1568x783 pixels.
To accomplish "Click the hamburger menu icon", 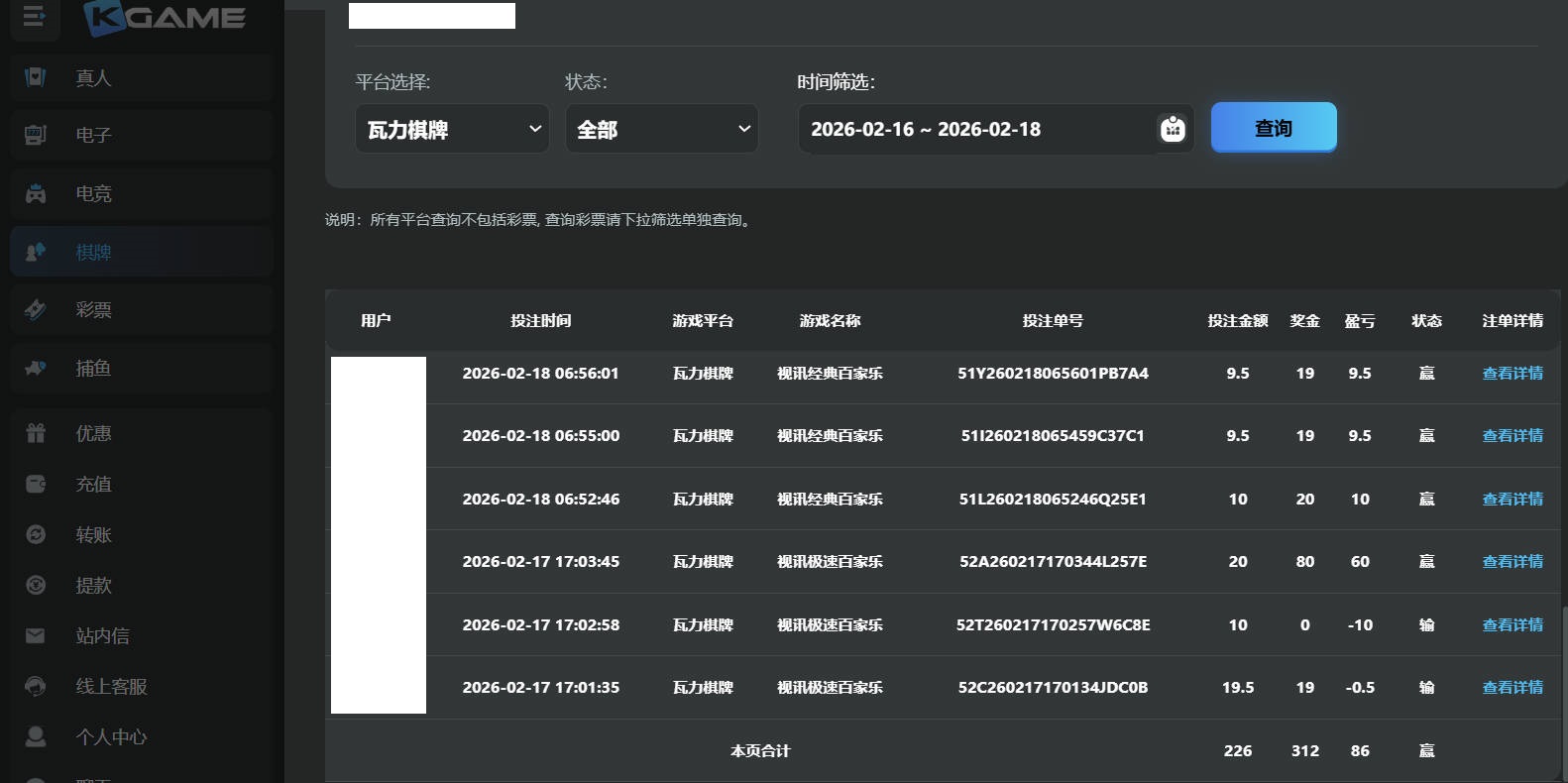I will point(34,17).
